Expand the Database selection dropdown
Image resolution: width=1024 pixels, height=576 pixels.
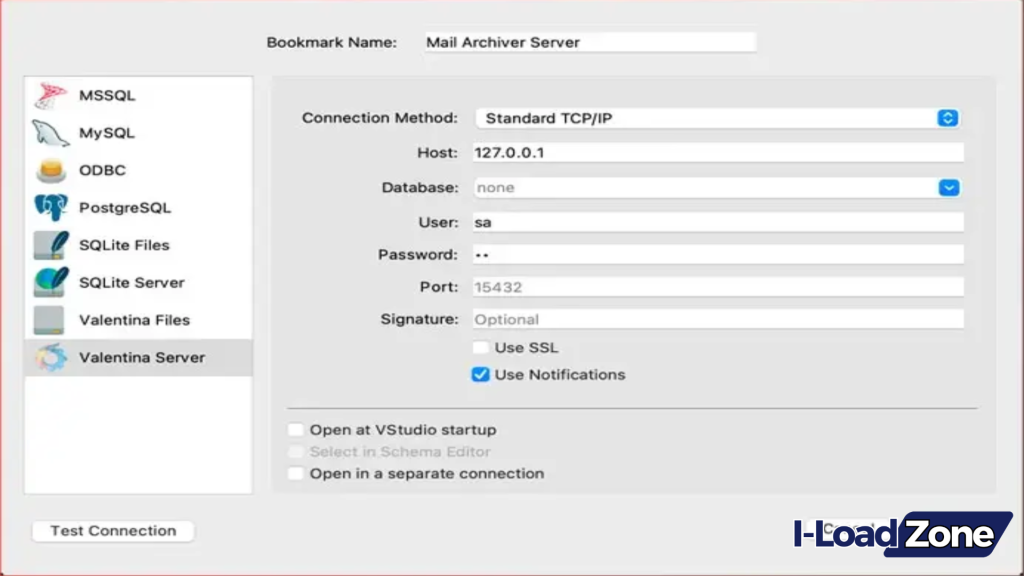coord(946,187)
